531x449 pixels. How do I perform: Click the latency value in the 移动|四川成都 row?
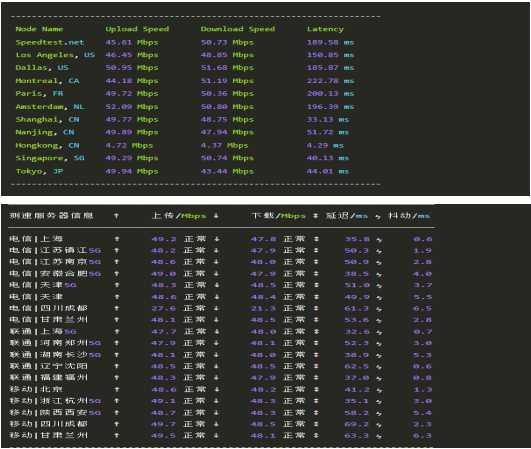pos(357,424)
